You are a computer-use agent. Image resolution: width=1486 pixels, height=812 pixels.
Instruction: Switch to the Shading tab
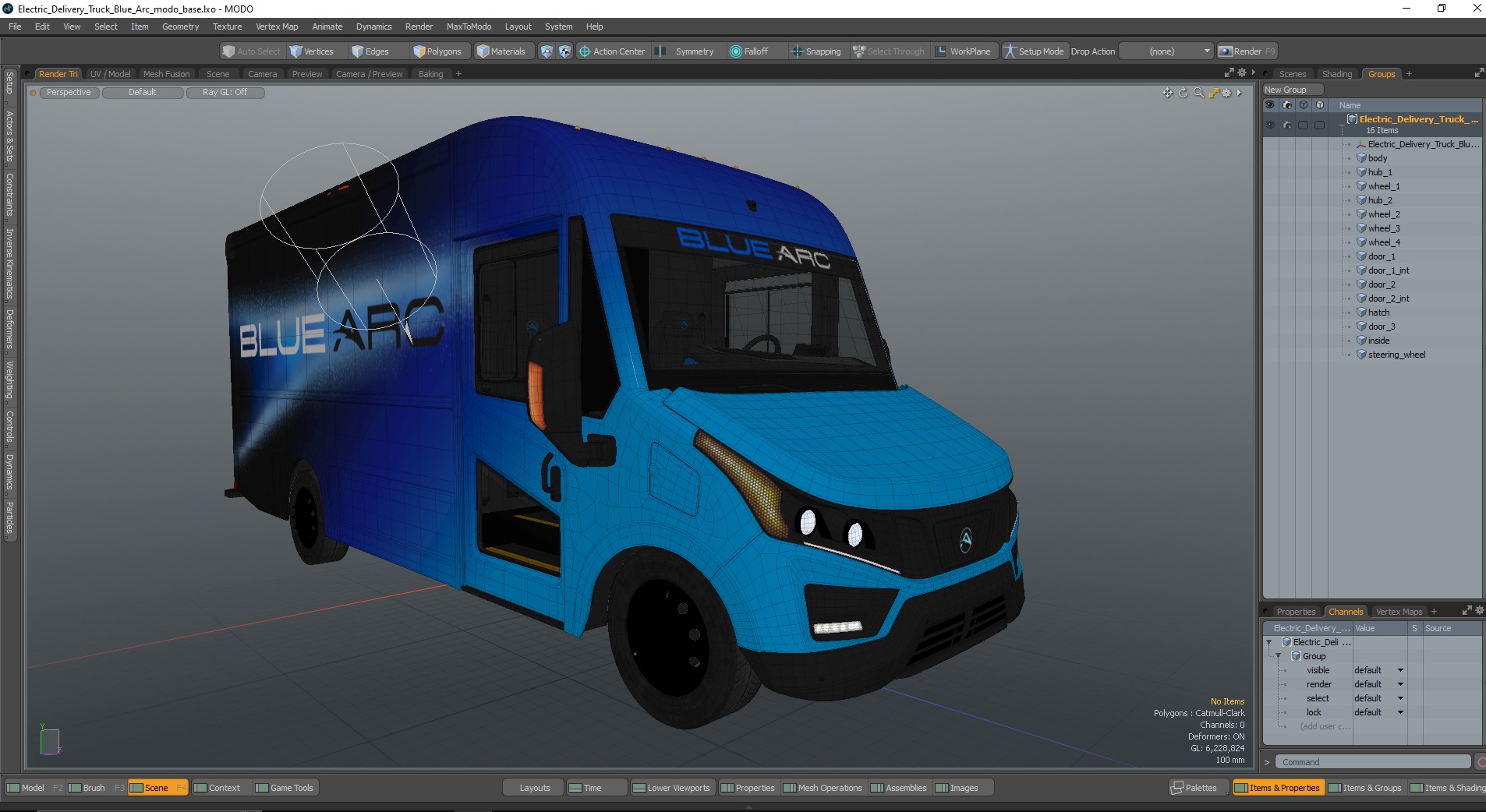point(1337,74)
